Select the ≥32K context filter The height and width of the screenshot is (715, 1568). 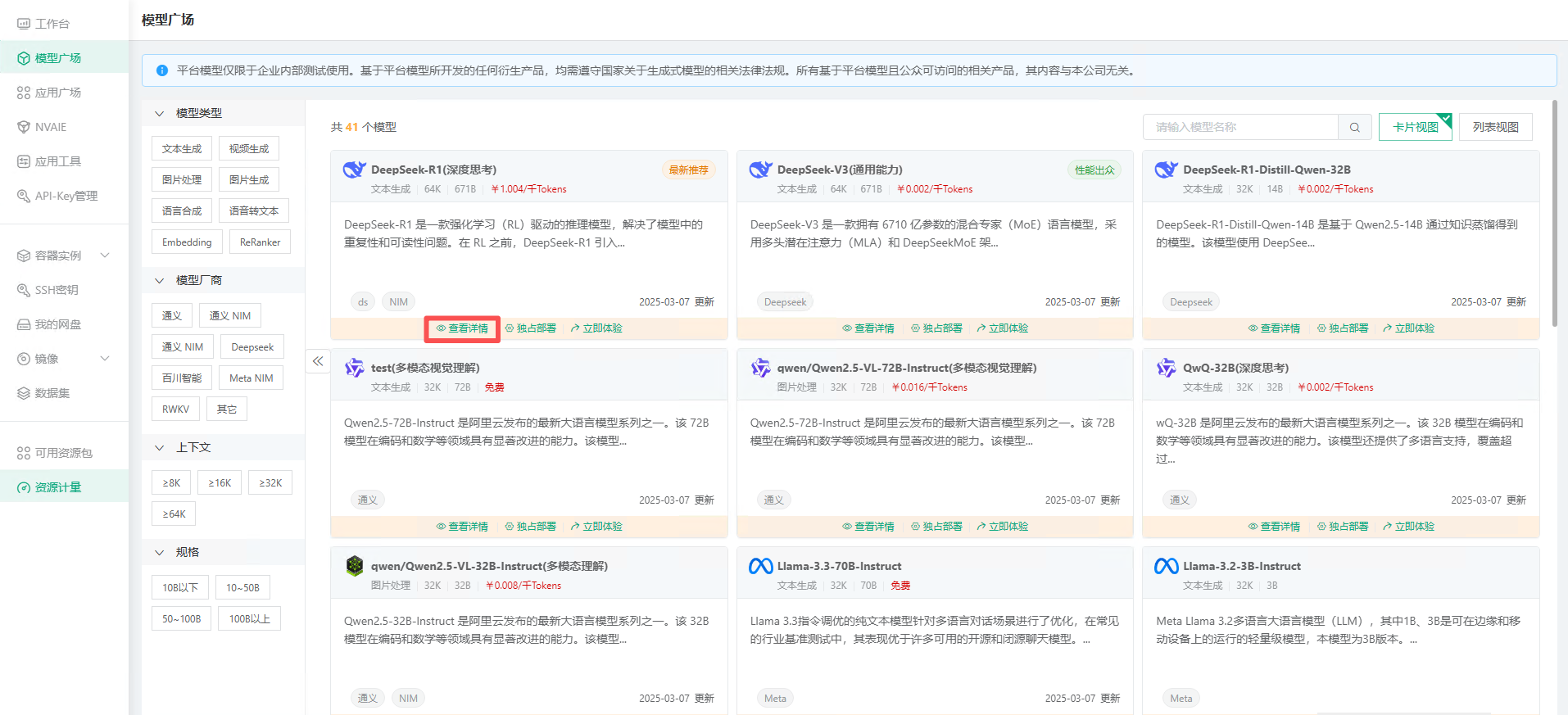270,483
